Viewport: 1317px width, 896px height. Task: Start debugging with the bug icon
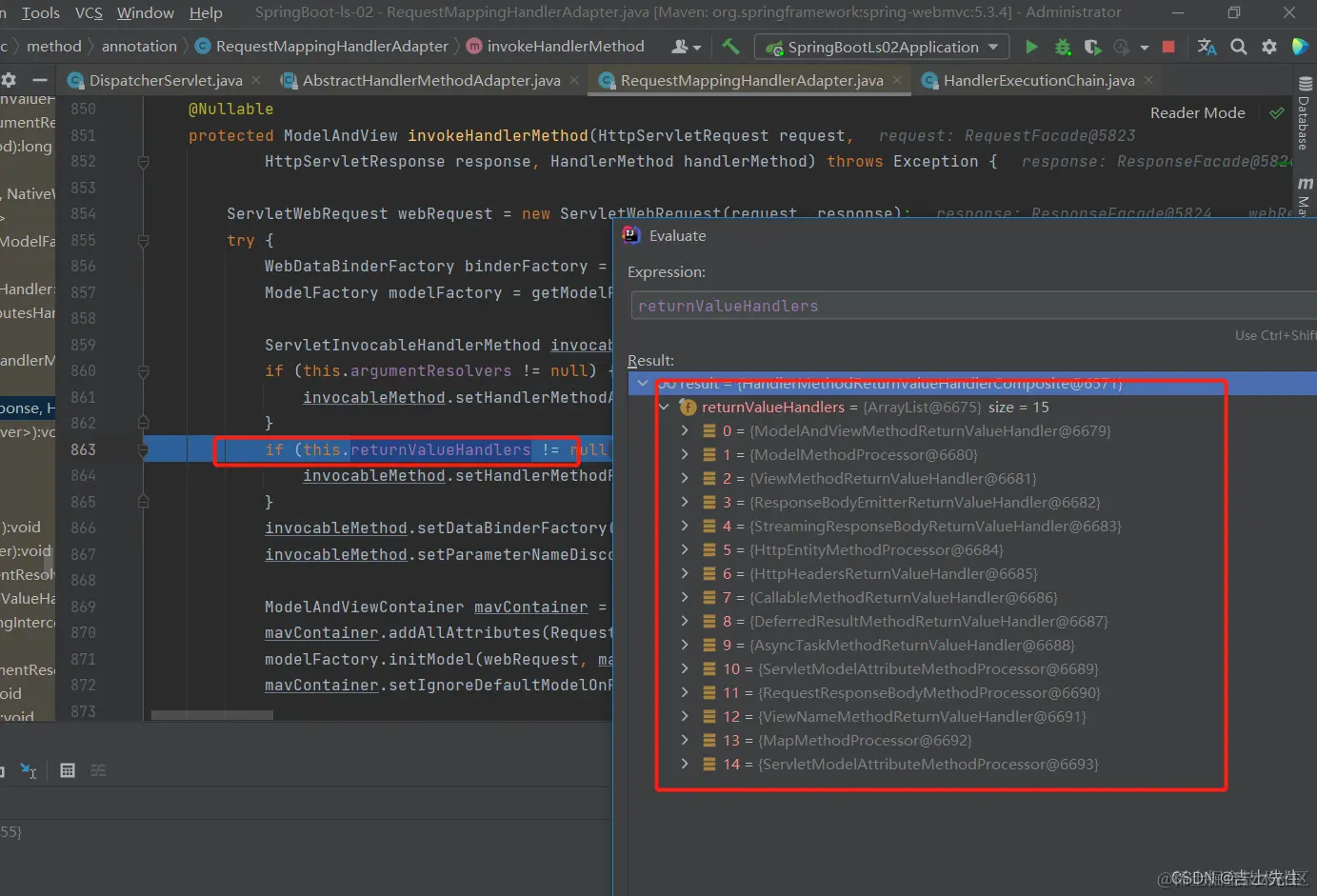(x=1063, y=47)
